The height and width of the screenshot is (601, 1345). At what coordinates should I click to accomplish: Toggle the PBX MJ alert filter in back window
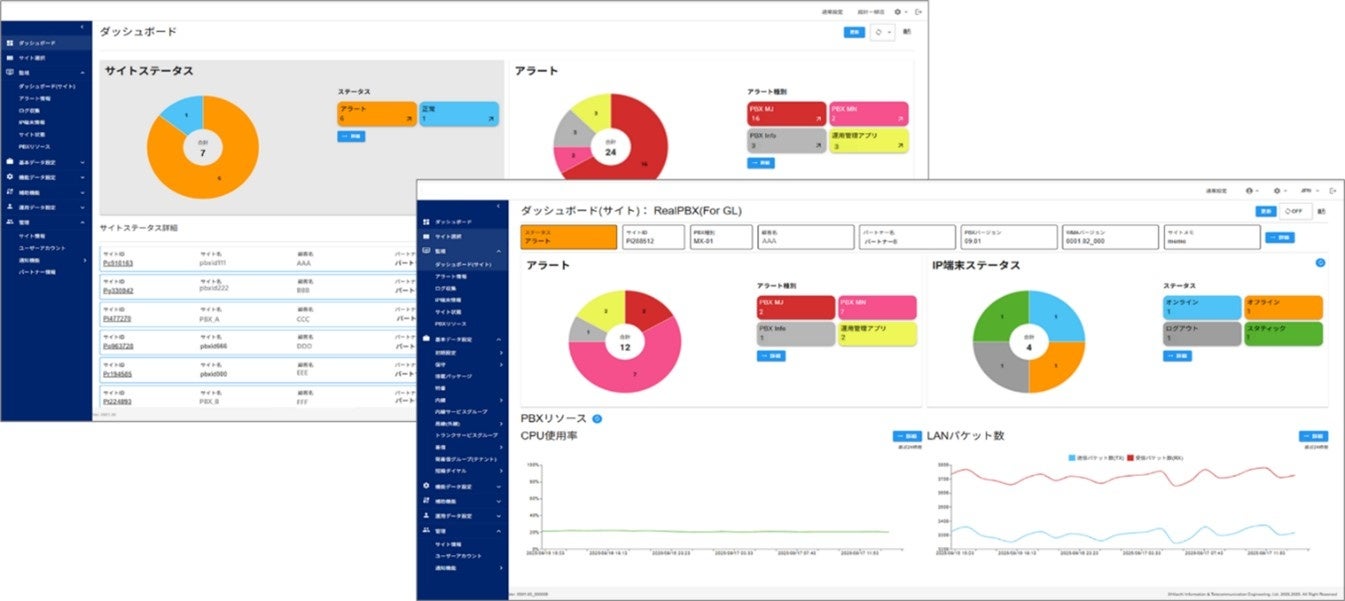click(786, 113)
